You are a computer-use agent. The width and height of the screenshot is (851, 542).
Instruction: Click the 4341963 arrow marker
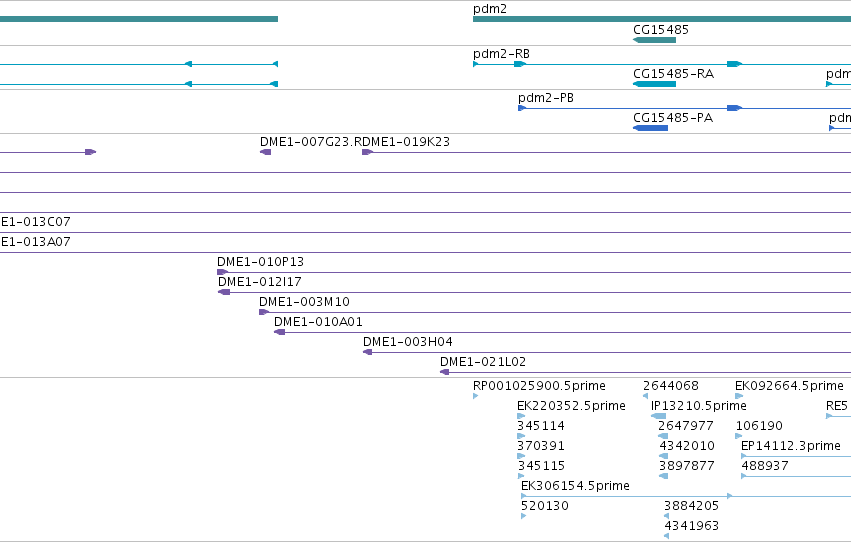[x=666, y=536]
